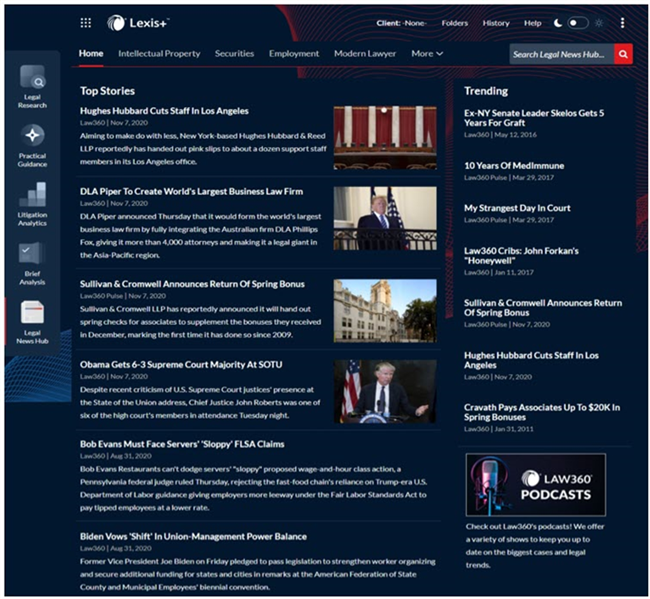The image size is (650, 599).
Task: Click the Top Stories heading
Action: tap(107, 91)
